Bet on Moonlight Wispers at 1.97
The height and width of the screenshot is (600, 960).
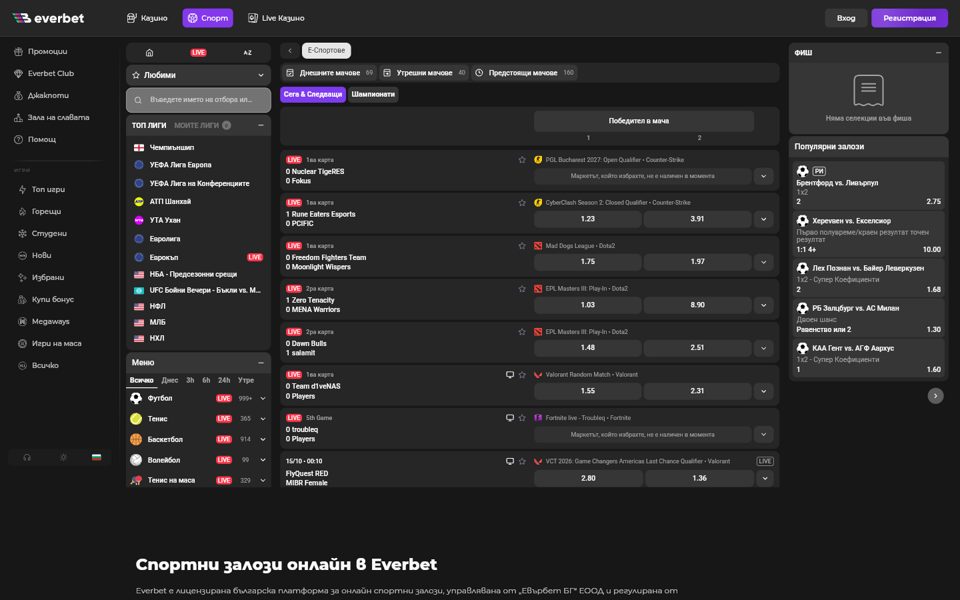697,261
